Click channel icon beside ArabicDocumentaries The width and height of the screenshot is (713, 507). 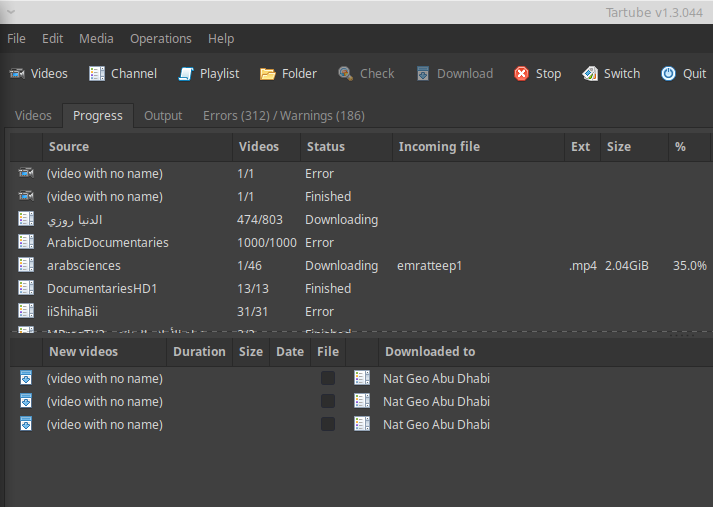26,241
